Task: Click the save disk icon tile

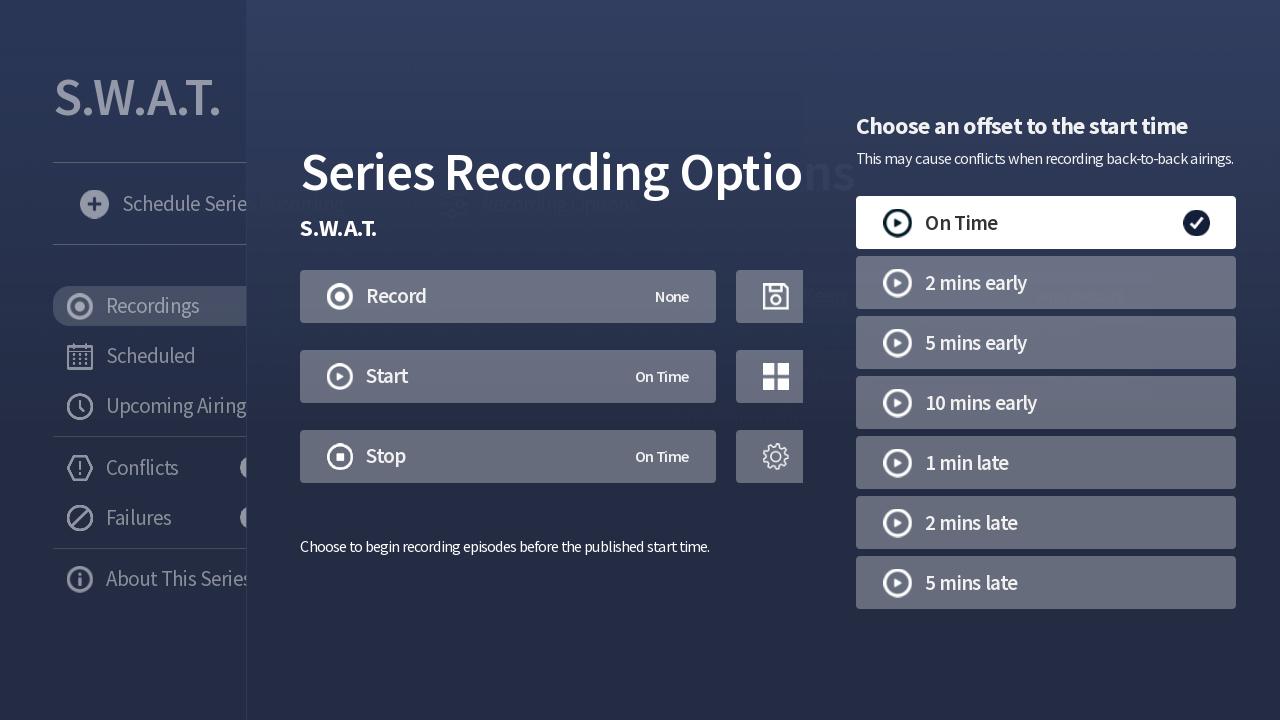Action: [770, 296]
